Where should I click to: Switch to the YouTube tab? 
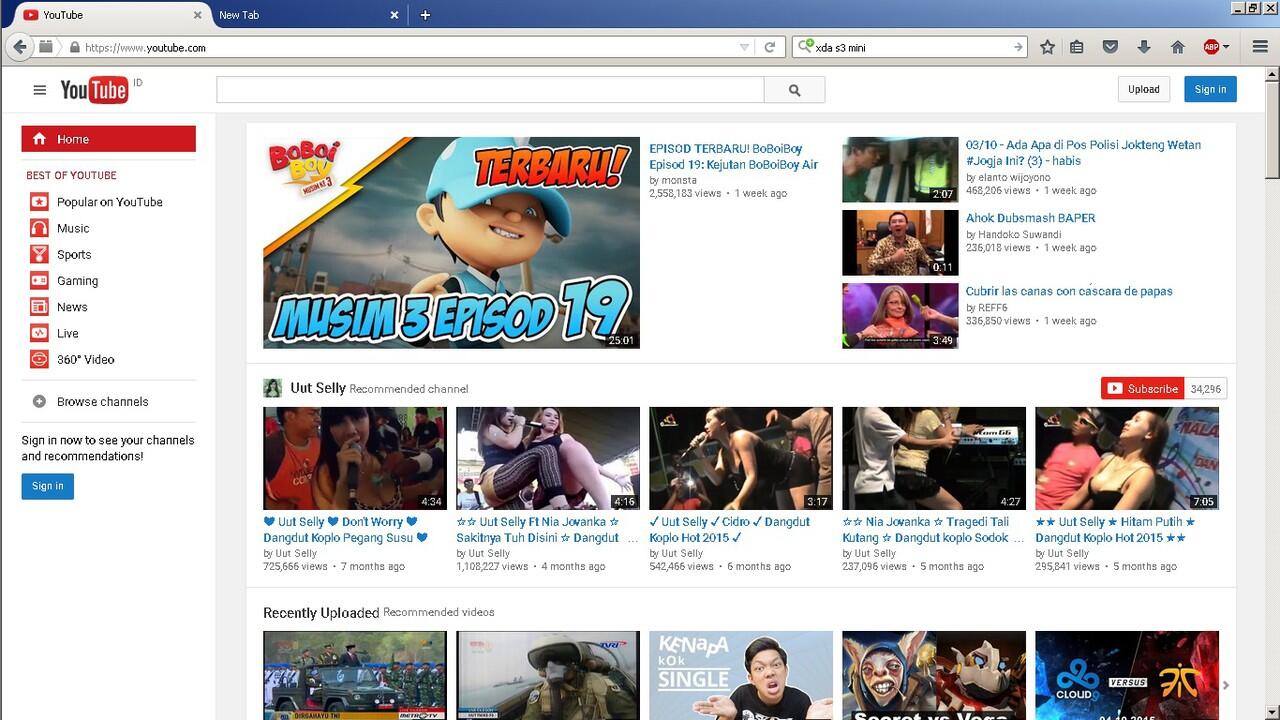coord(110,15)
